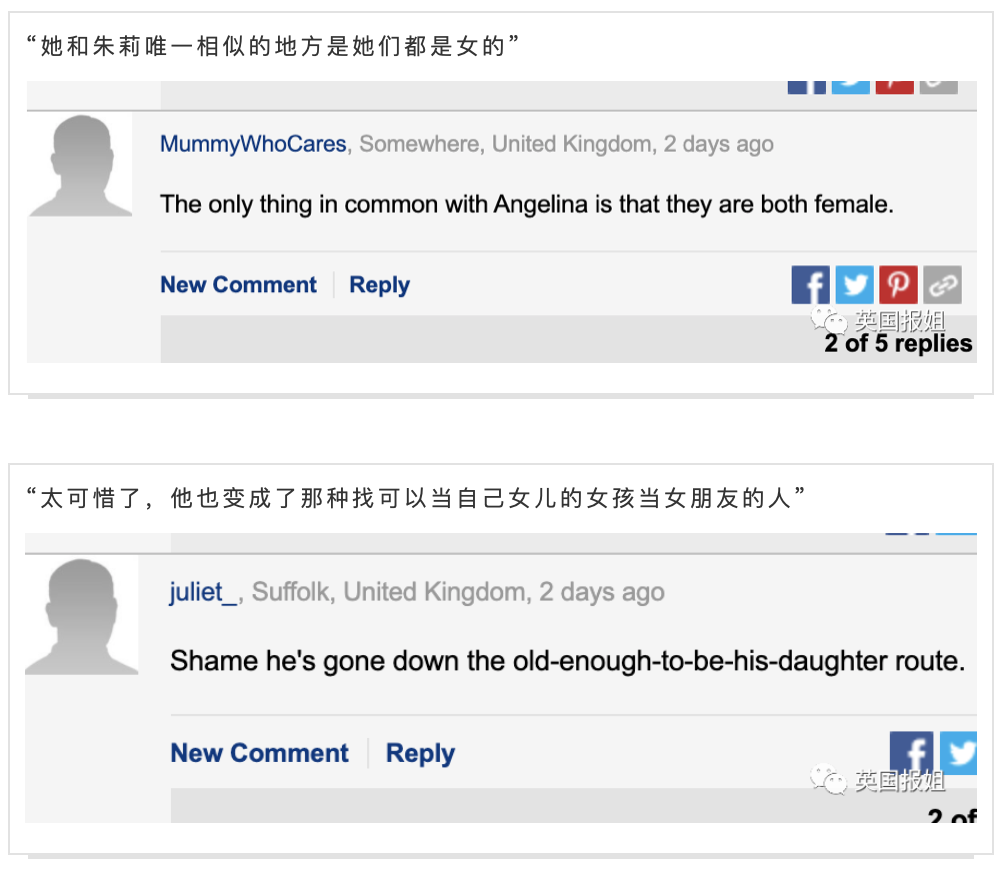The width and height of the screenshot is (1008, 872).
Task: Reply to the juliet_ comment
Action: click(420, 753)
